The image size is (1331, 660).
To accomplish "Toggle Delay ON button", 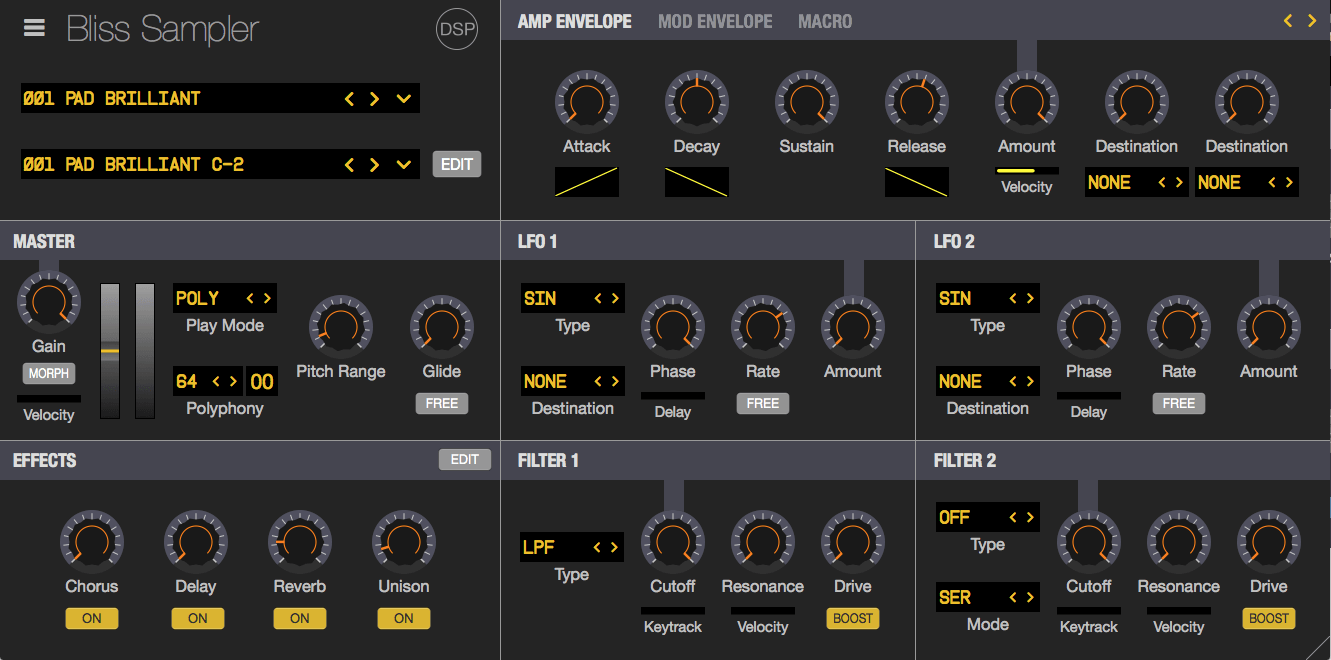I will click(198, 618).
